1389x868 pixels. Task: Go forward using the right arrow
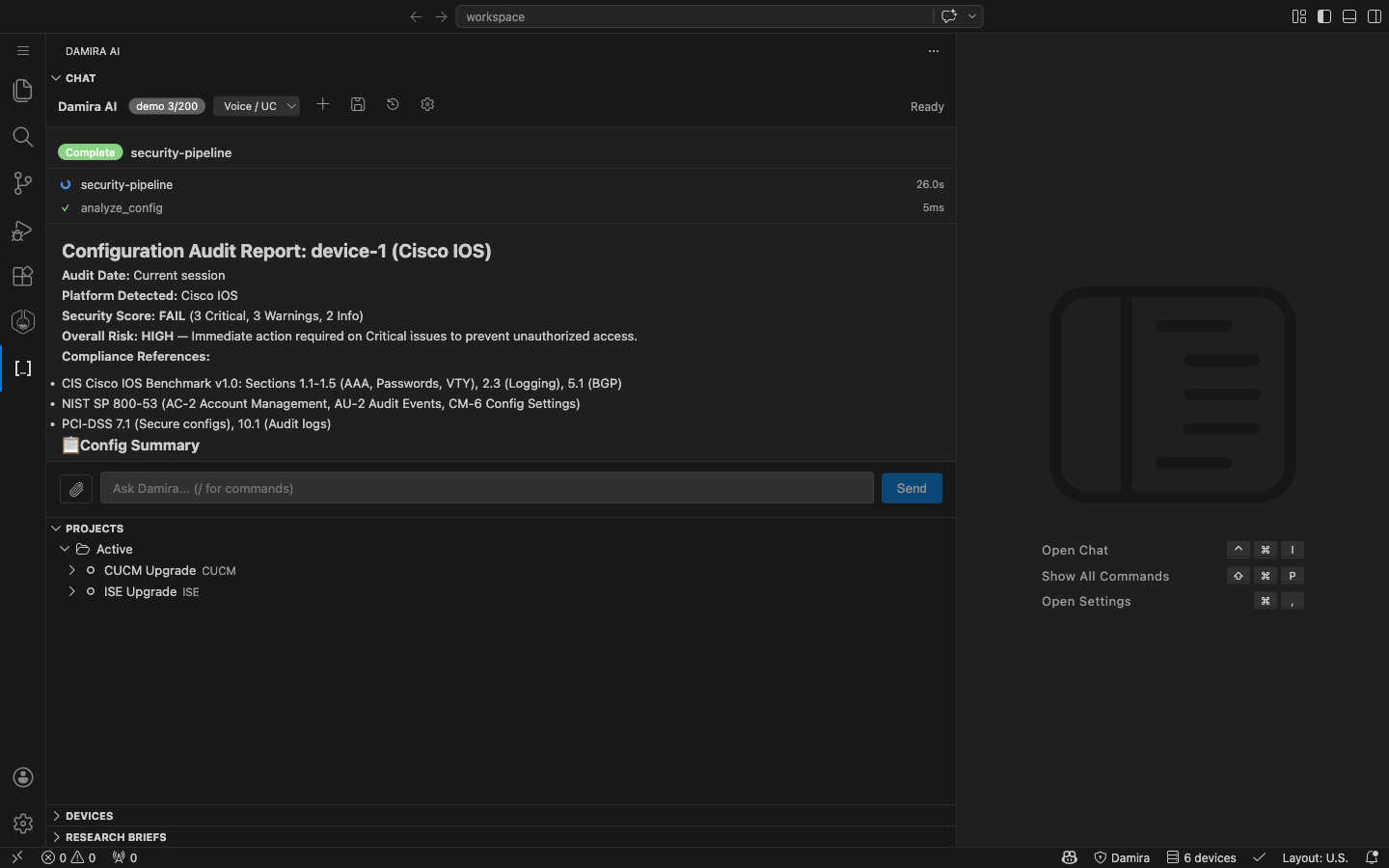441,16
